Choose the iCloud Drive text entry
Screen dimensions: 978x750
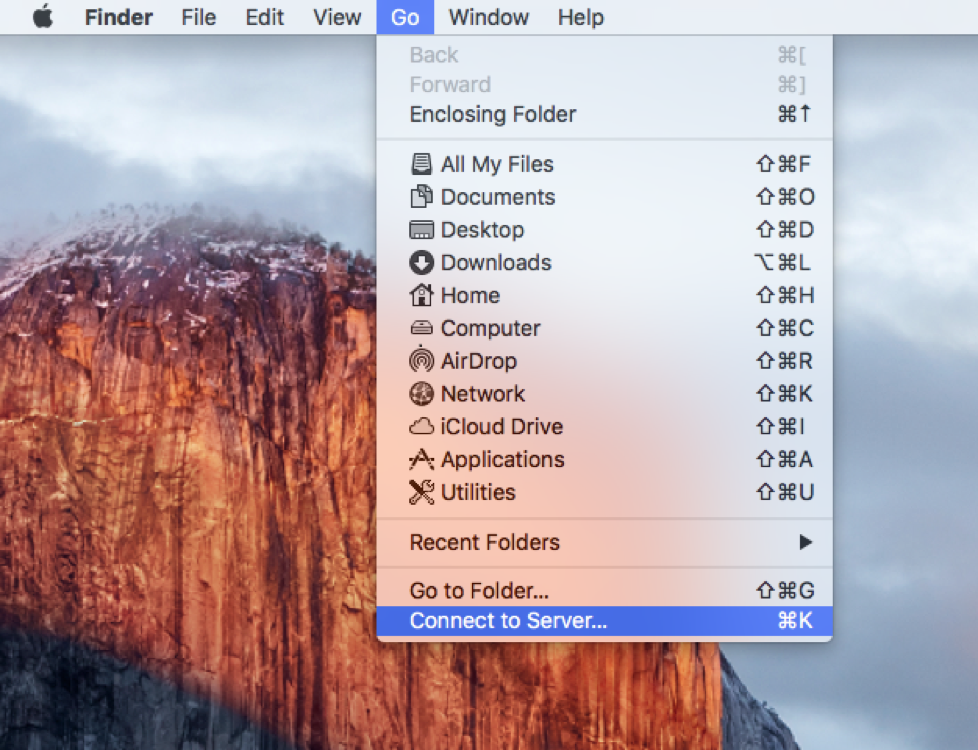(x=501, y=427)
